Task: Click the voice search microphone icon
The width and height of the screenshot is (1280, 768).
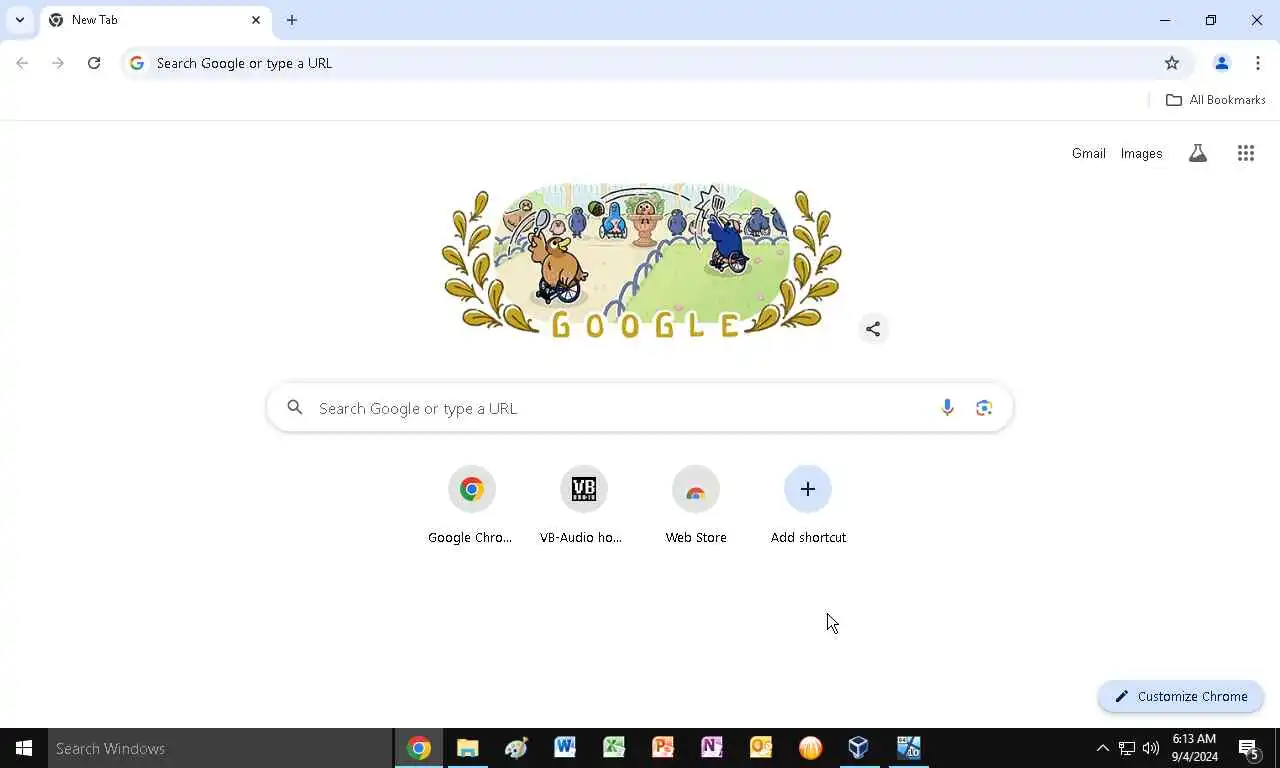Action: (x=947, y=408)
